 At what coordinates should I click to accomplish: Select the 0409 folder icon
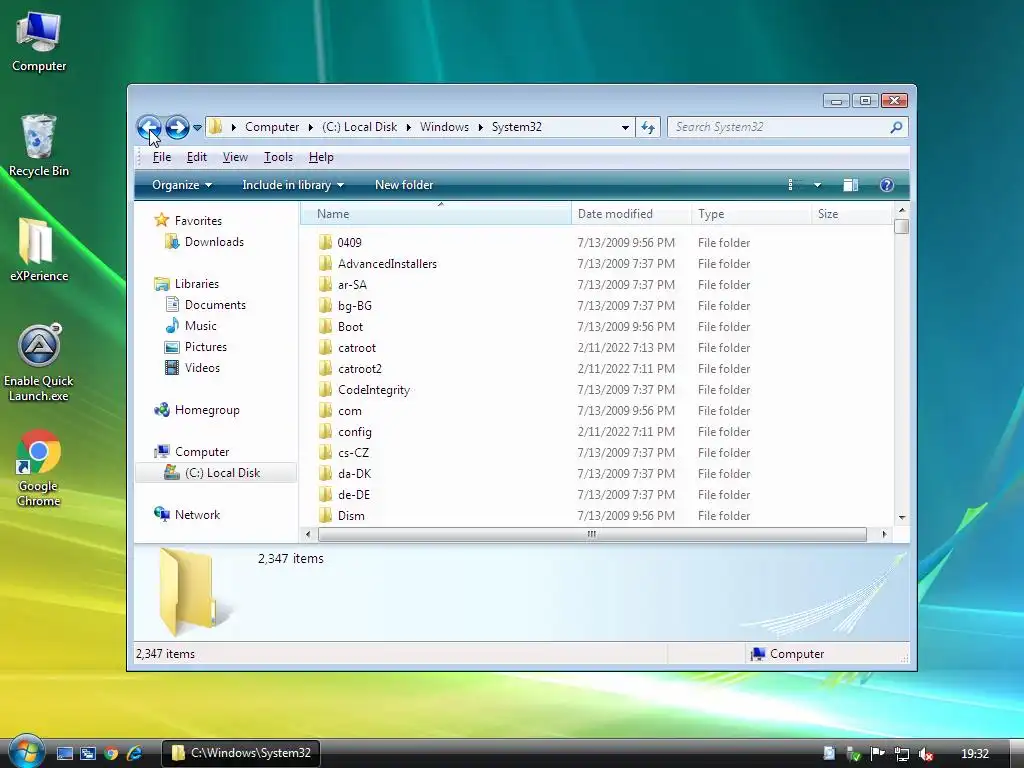pyautogui.click(x=325, y=242)
